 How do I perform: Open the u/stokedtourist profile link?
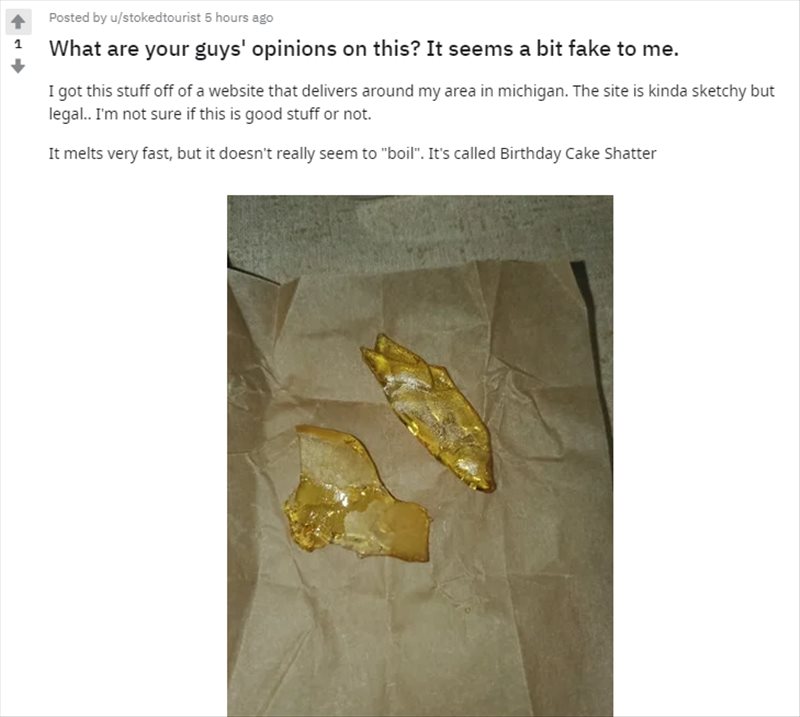click(156, 17)
